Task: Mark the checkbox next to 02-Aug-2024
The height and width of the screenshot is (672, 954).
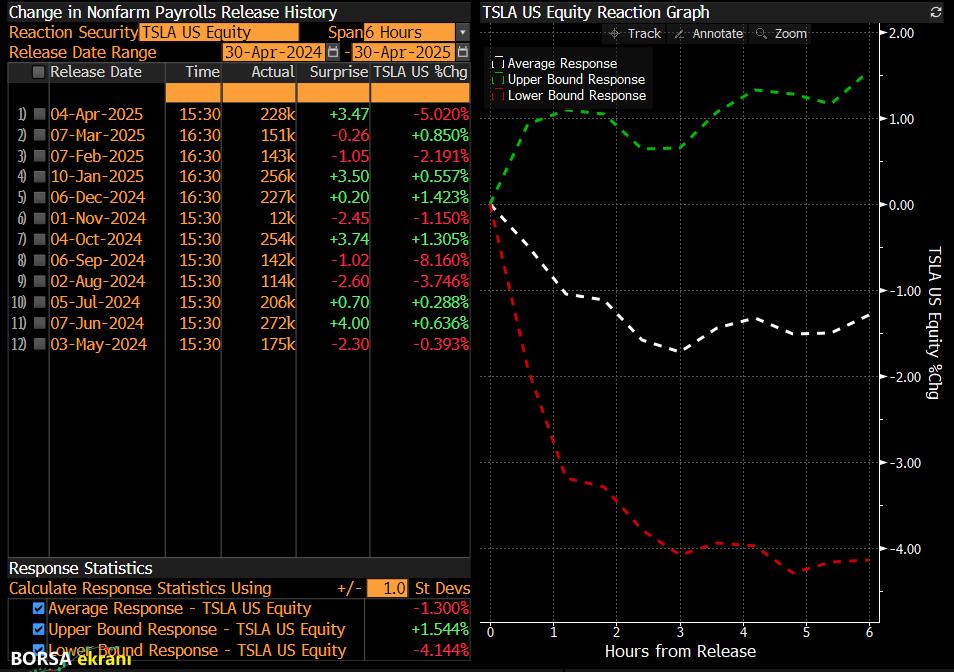Action: point(40,281)
